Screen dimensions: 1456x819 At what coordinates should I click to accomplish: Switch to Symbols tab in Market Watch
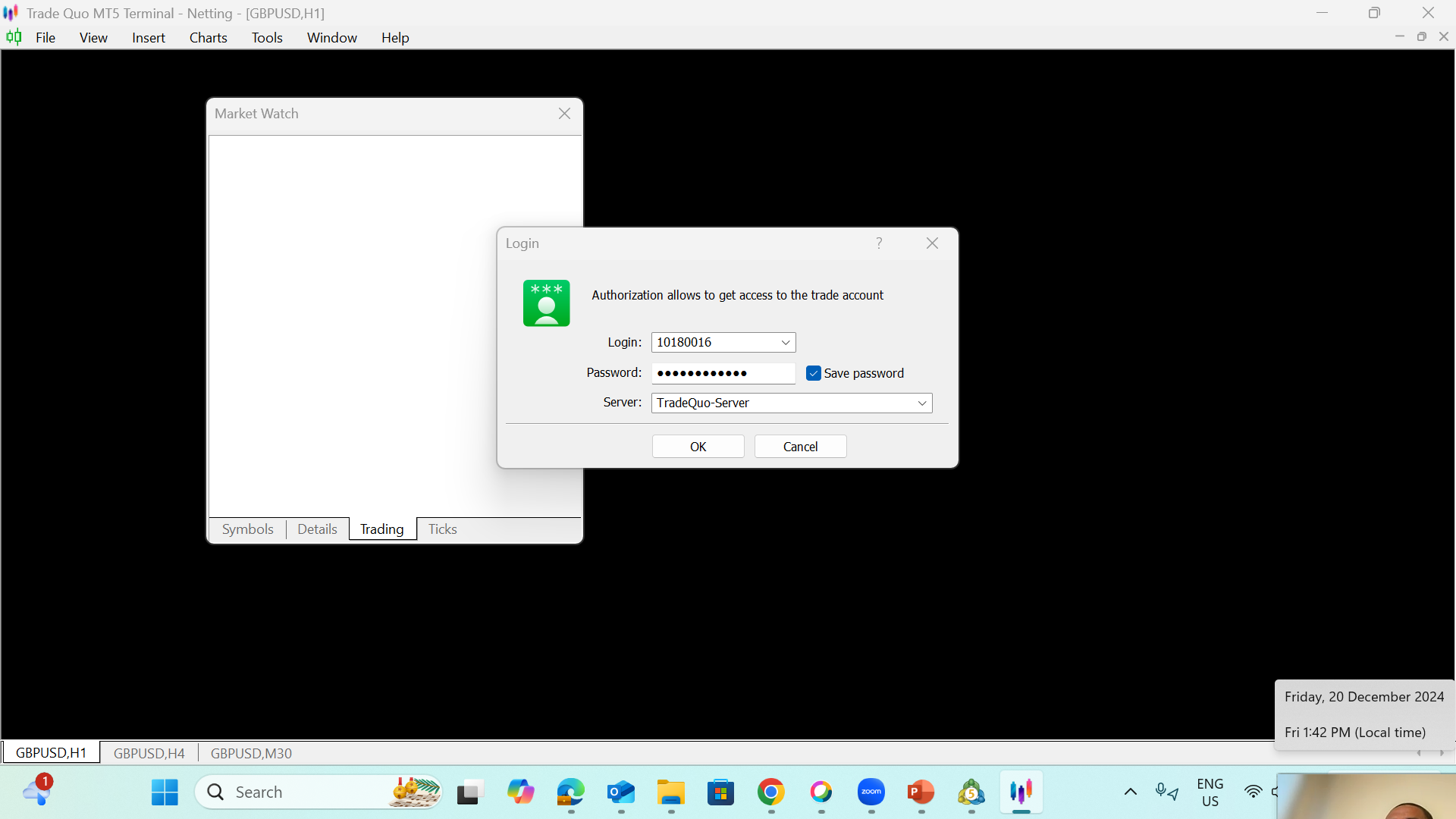(247, 529)
